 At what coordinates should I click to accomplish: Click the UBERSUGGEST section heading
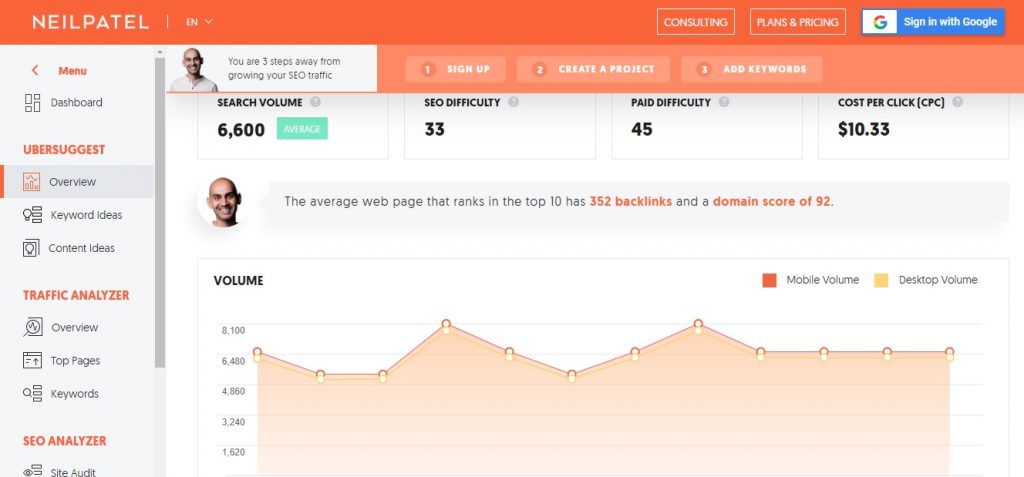[64, 150]
